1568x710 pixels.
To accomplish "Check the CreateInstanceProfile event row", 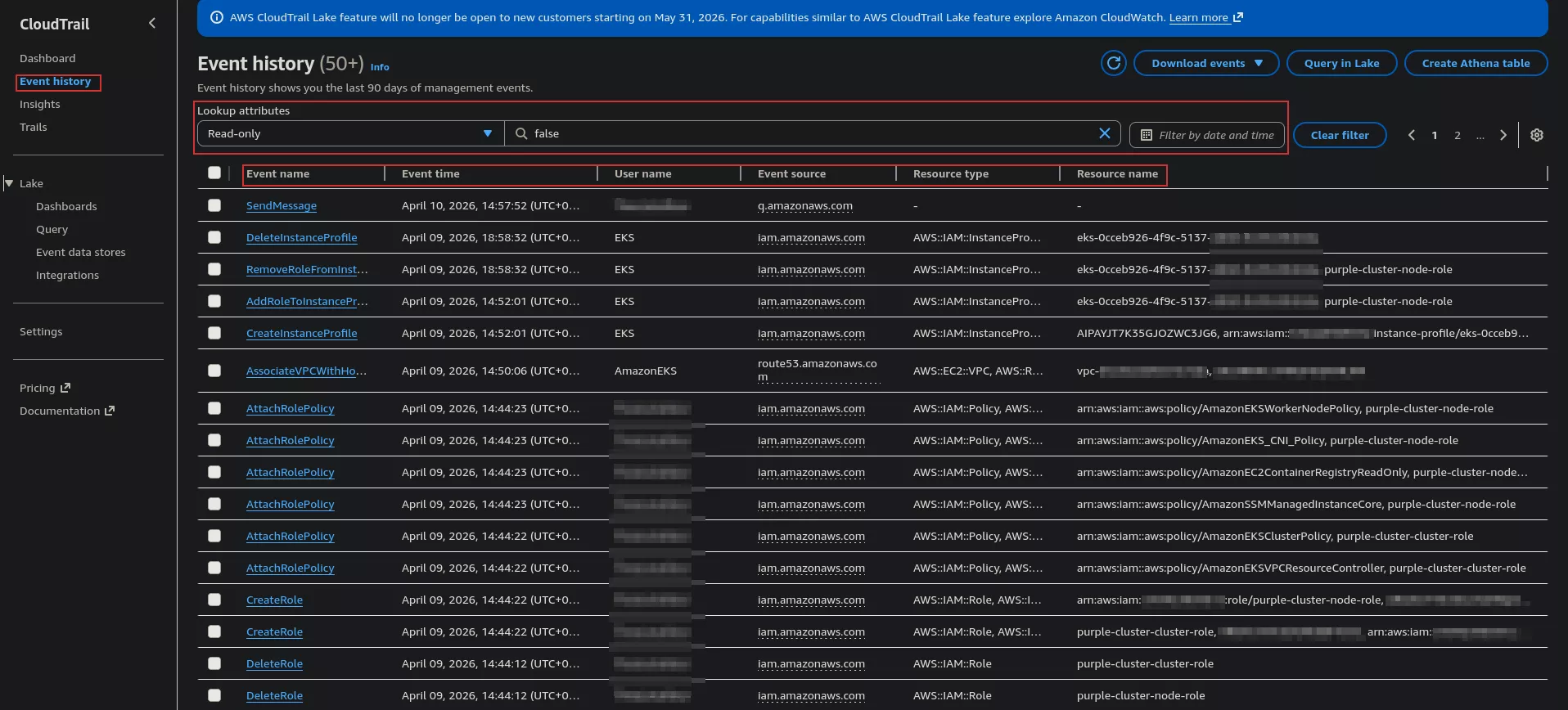I will [x=214, y=333].
